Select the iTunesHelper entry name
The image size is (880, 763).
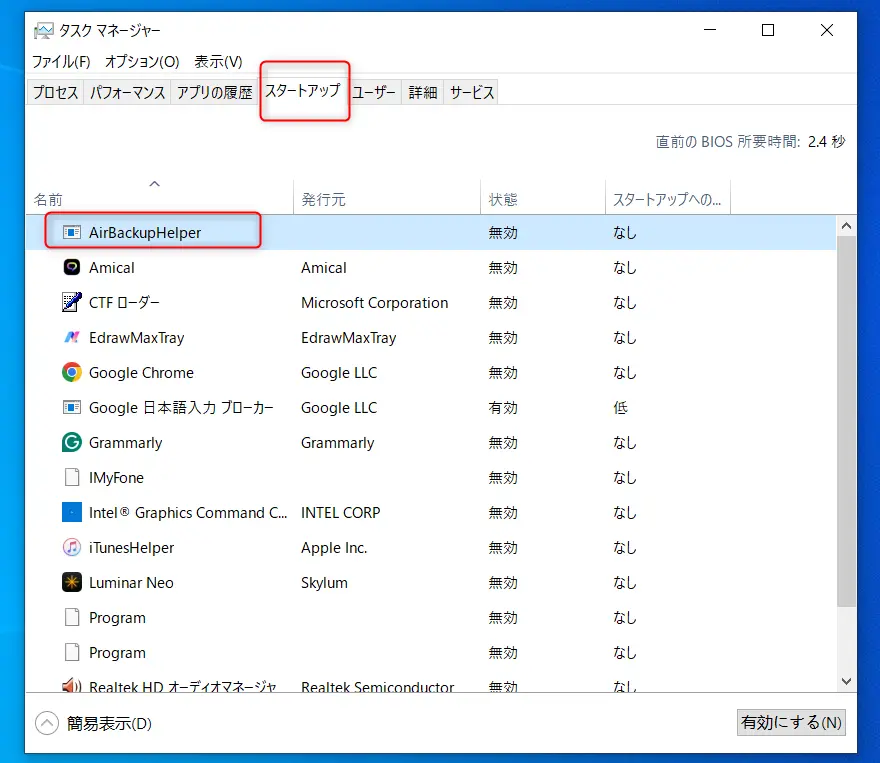click(131, 548)
